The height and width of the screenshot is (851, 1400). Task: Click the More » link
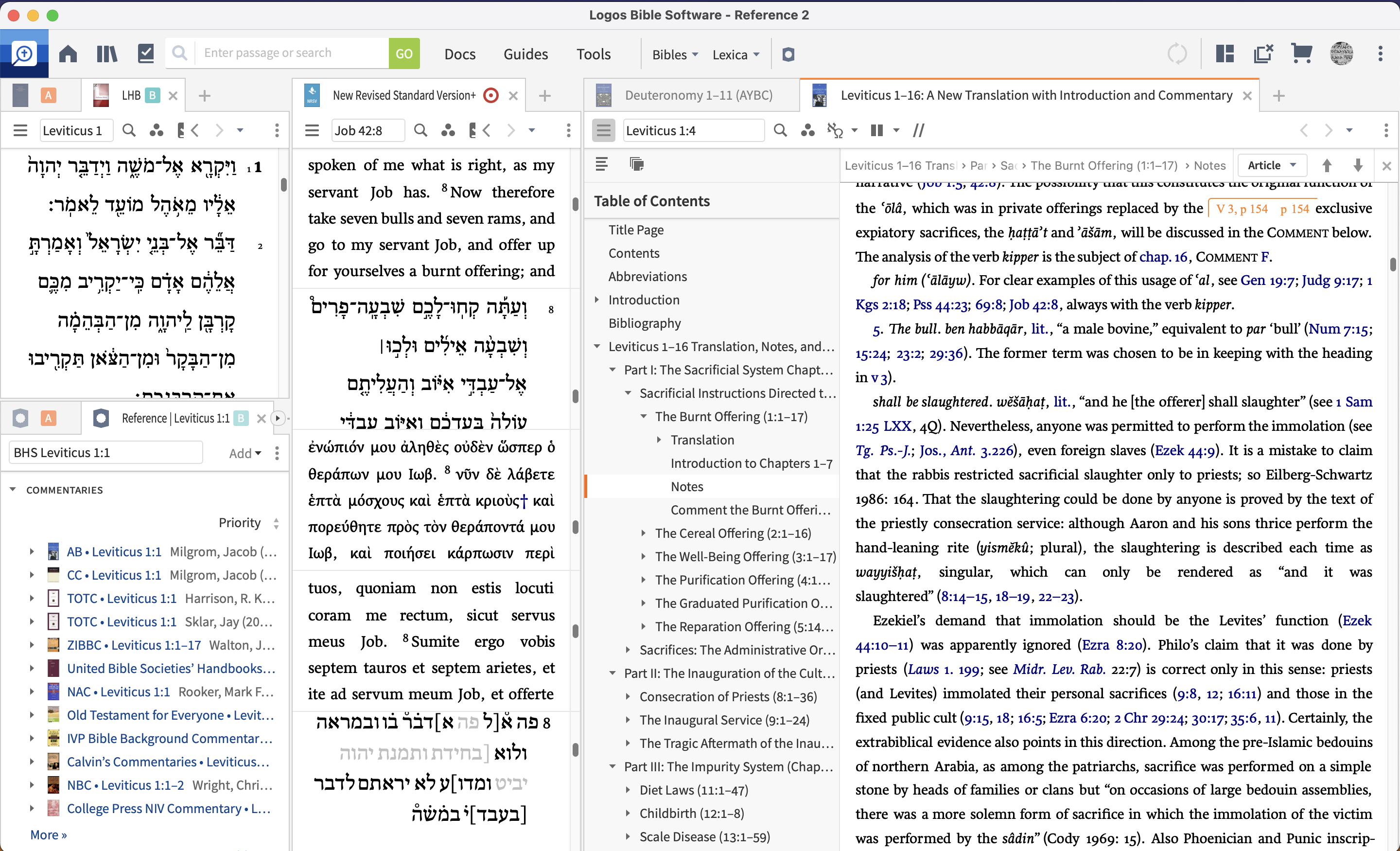(x=48, y=834)
